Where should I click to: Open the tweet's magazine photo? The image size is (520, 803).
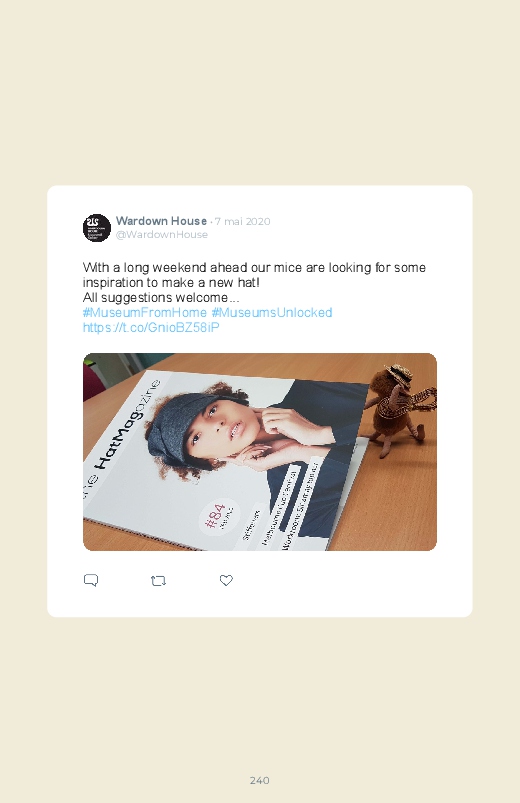coord(260,452)
